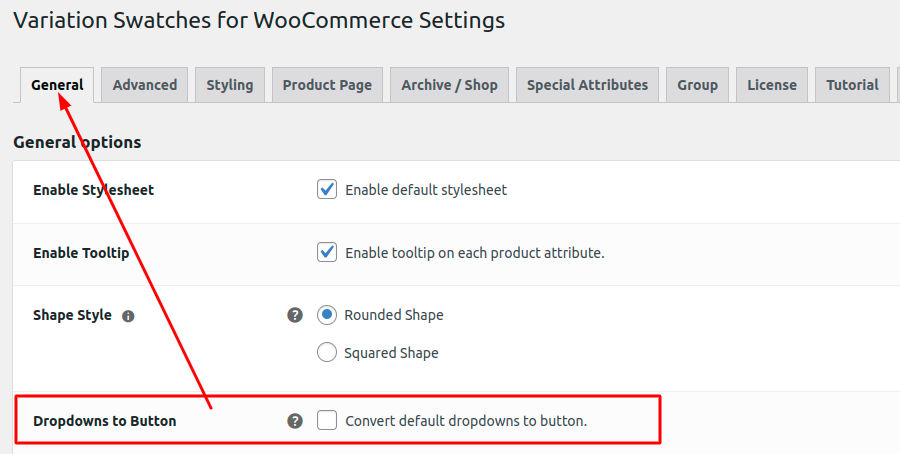Open the Special Attributes tab
The image size is (900, 454).
[587, 85]
